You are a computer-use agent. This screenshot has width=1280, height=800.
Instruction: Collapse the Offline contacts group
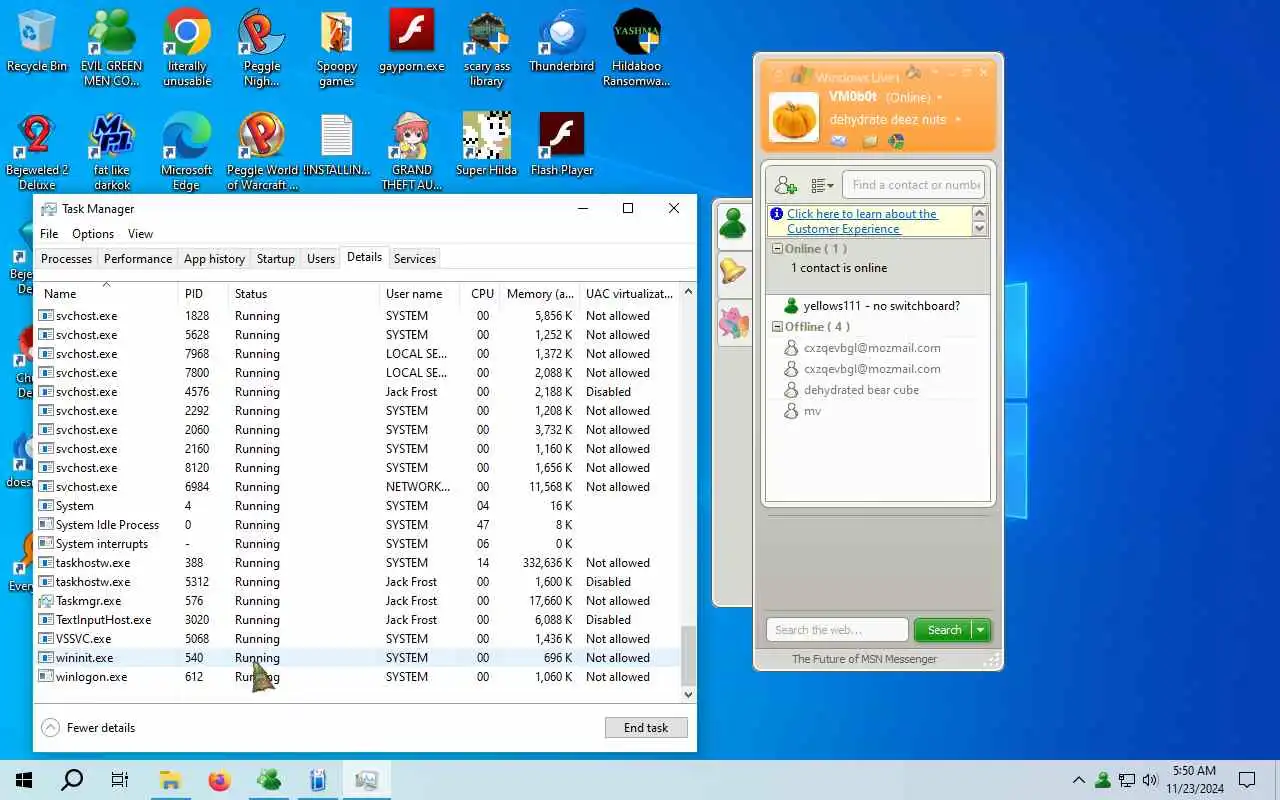point(776,327)
